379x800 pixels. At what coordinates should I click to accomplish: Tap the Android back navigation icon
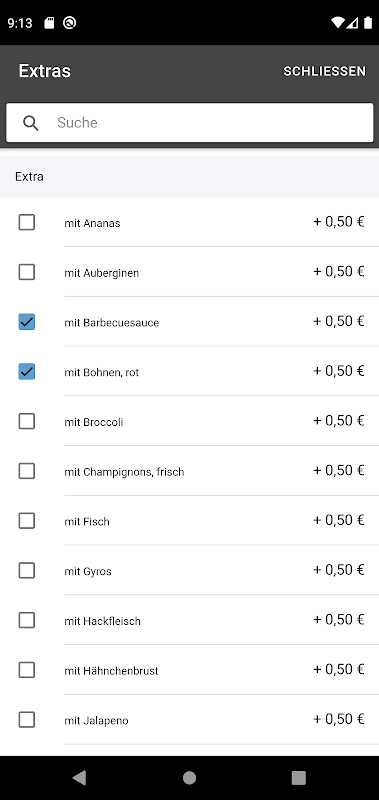coord(79,778)
